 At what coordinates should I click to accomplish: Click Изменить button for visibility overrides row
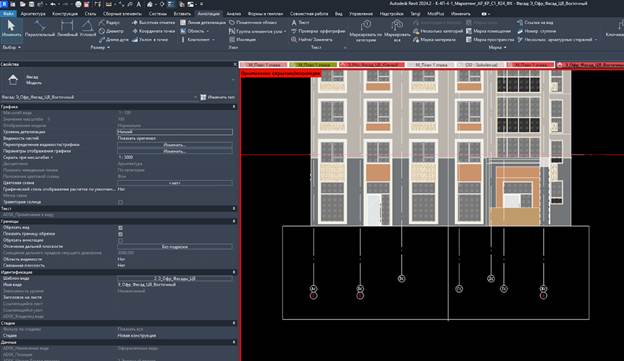pos(175,145)
